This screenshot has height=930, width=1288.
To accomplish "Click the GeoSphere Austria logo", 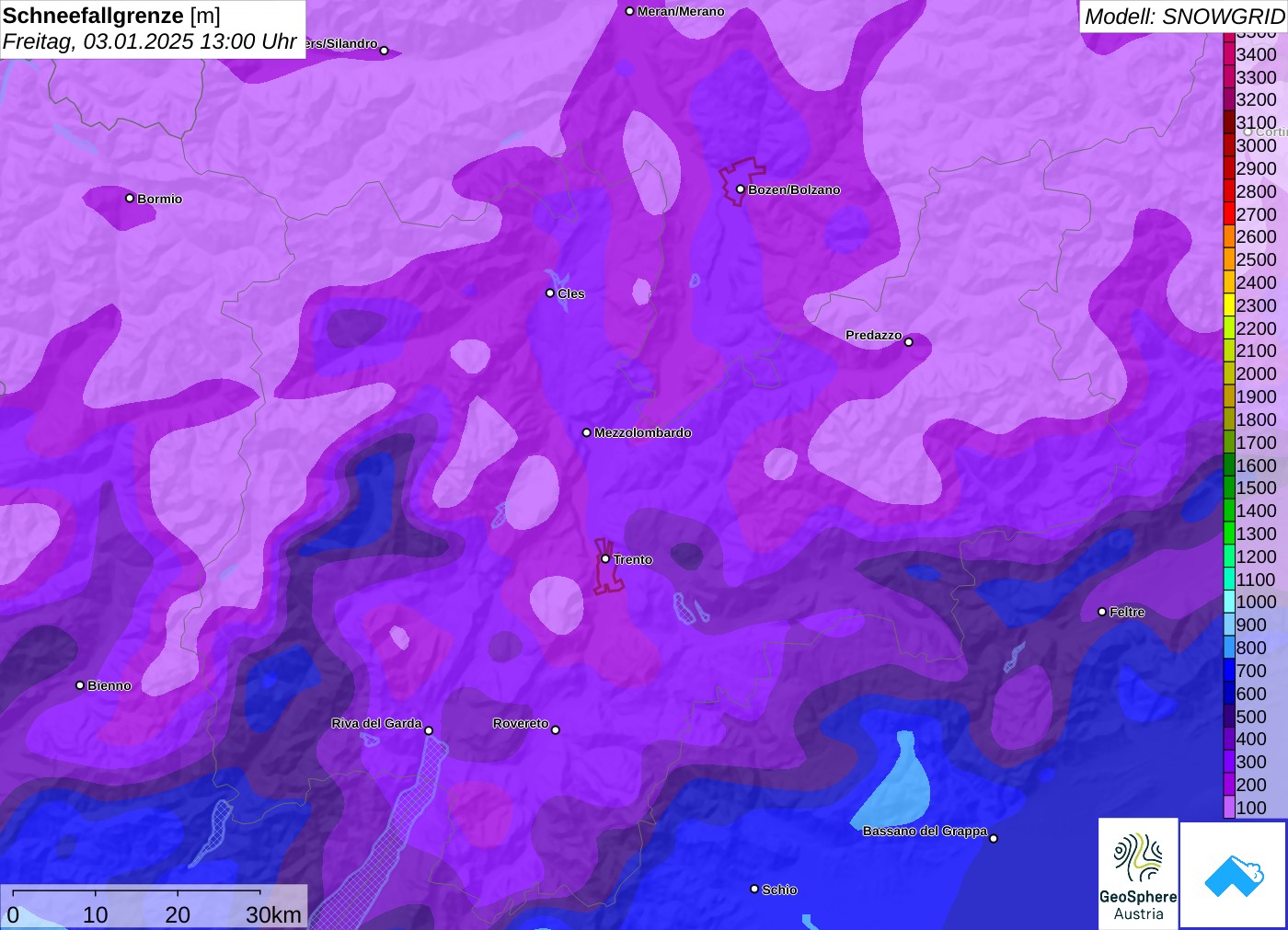I will 1138,874.
